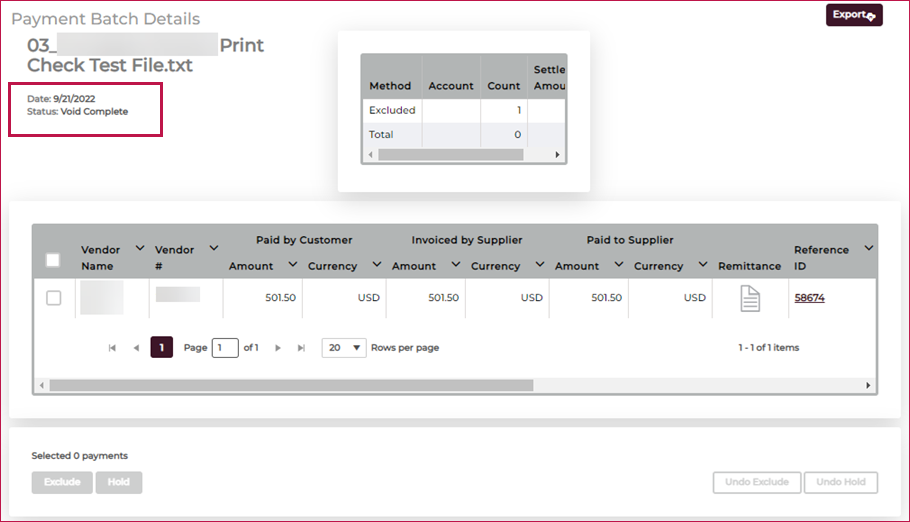Open Paid to Supplier Amount column chevron

point(619,264)
